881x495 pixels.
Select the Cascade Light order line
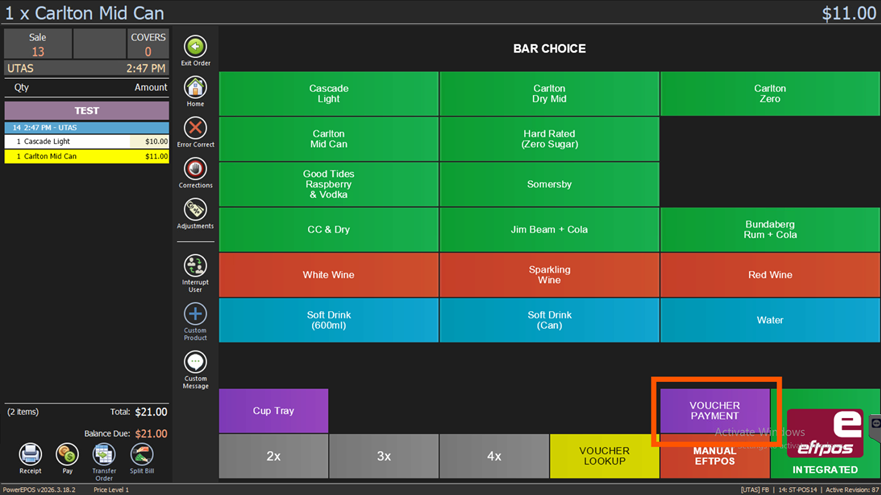[87, 142]
